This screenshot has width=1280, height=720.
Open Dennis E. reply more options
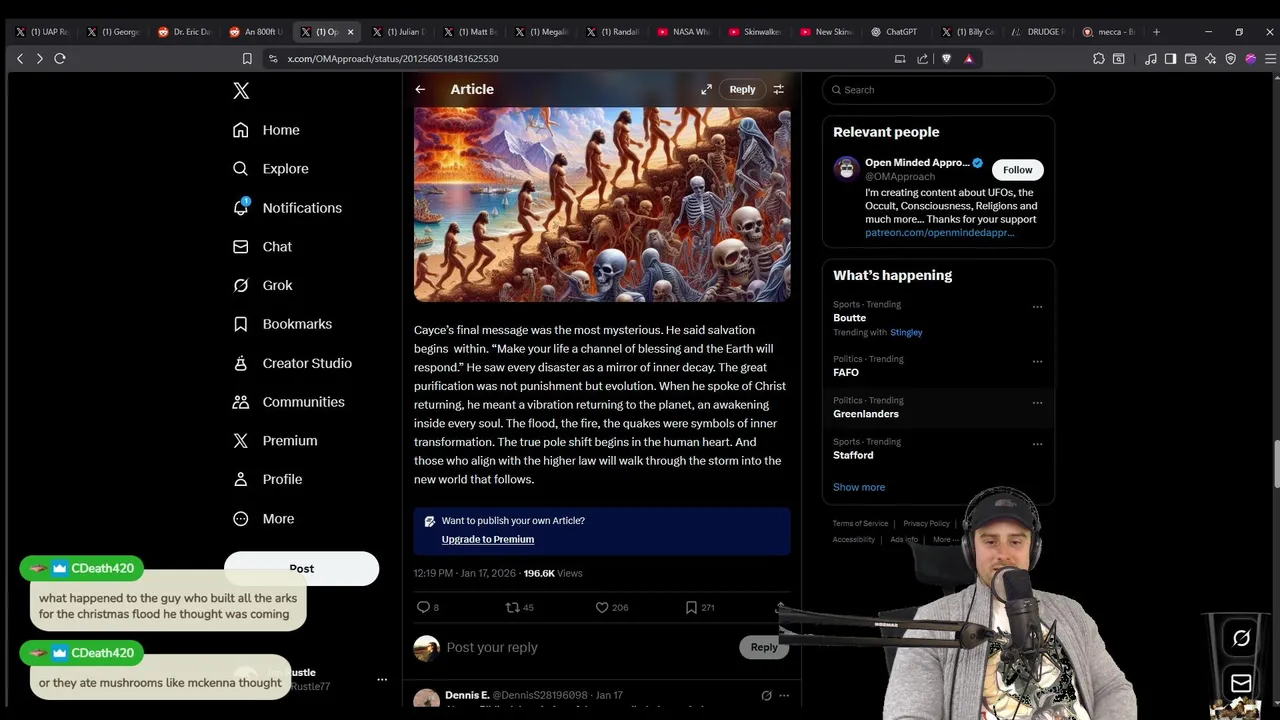point(784,695)
